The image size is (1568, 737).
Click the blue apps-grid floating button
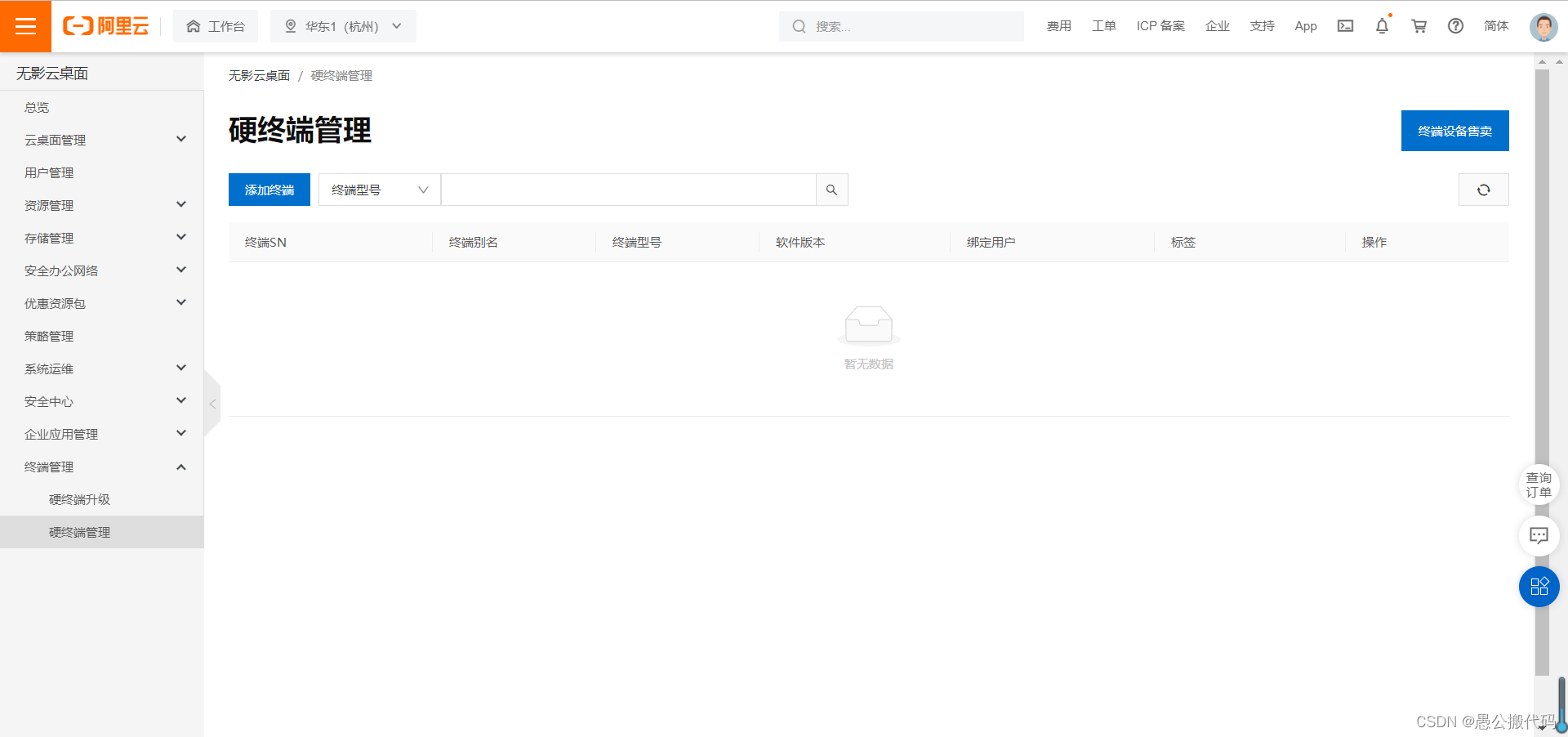pos(1539,587)
